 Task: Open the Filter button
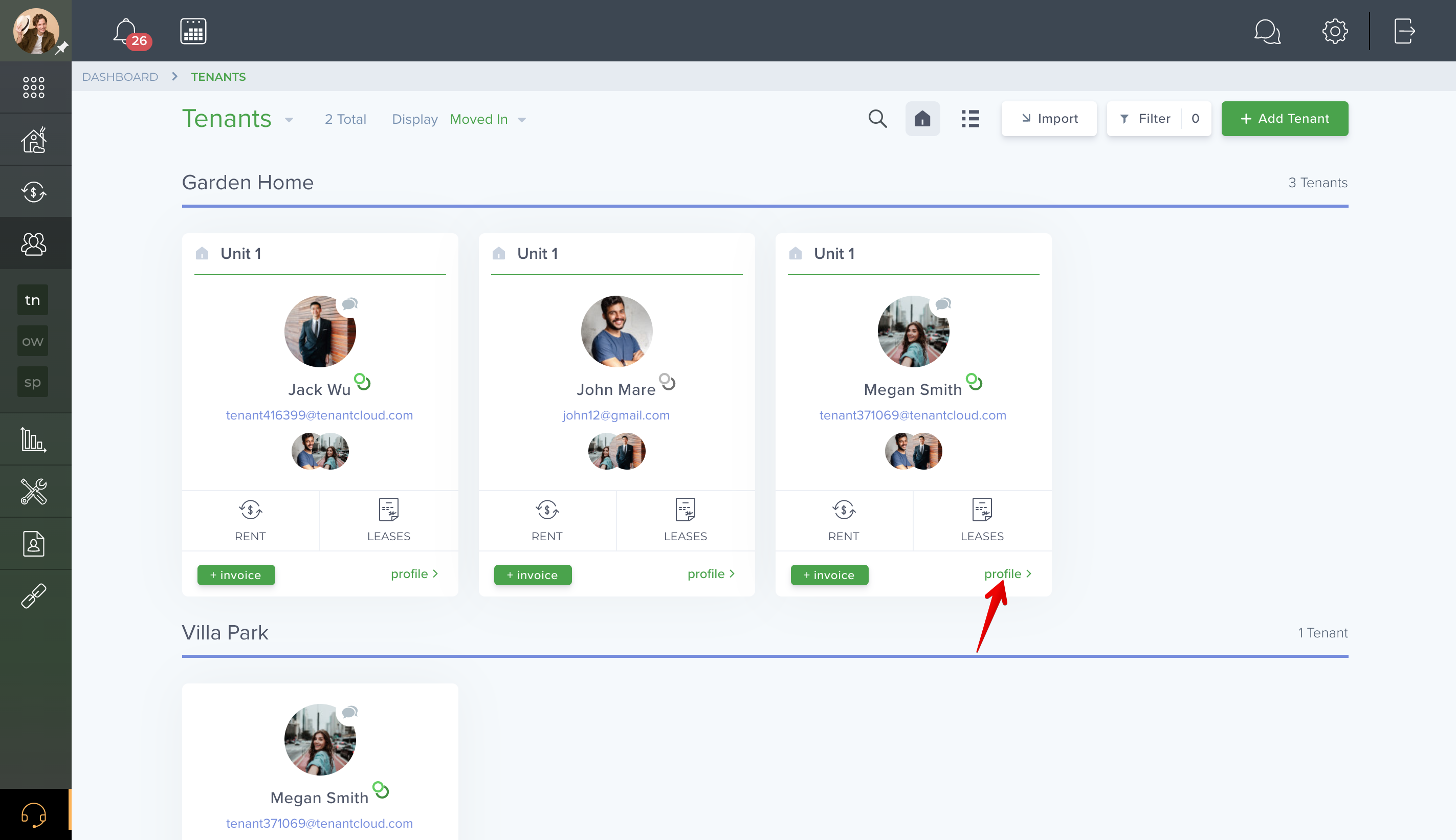pyautogui.click(x=1158, y=118)
